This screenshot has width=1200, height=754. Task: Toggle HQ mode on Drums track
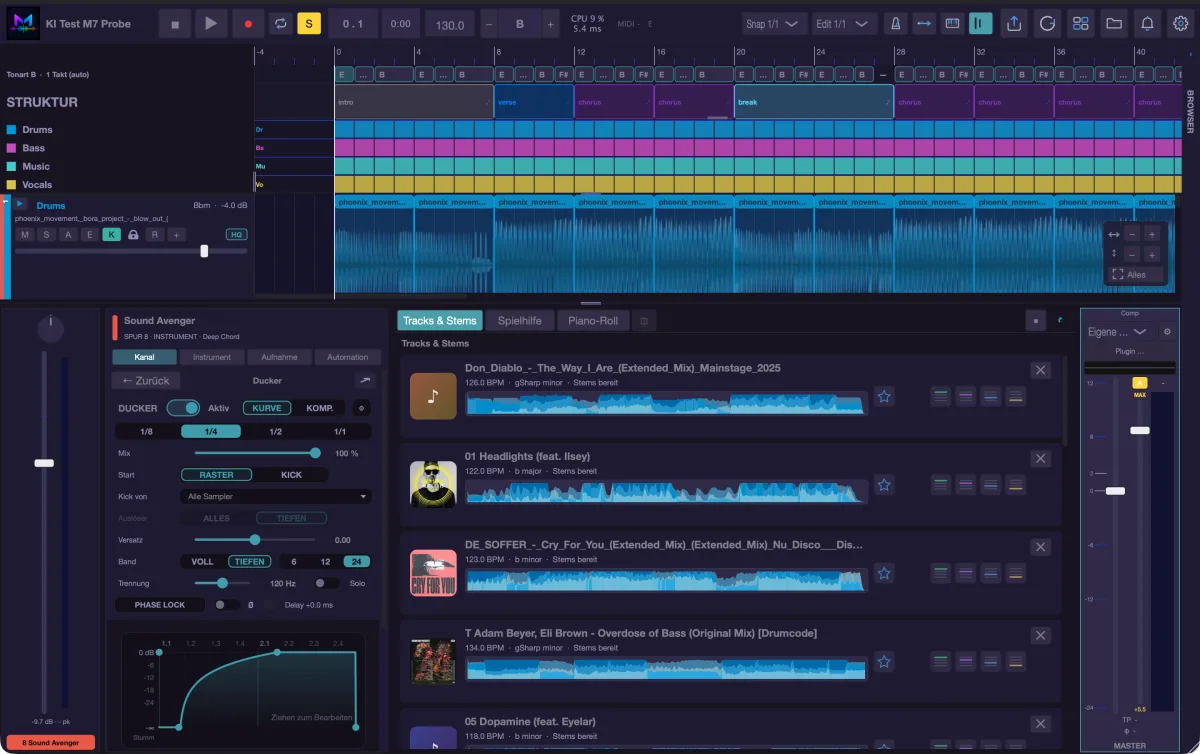(236, 235)
